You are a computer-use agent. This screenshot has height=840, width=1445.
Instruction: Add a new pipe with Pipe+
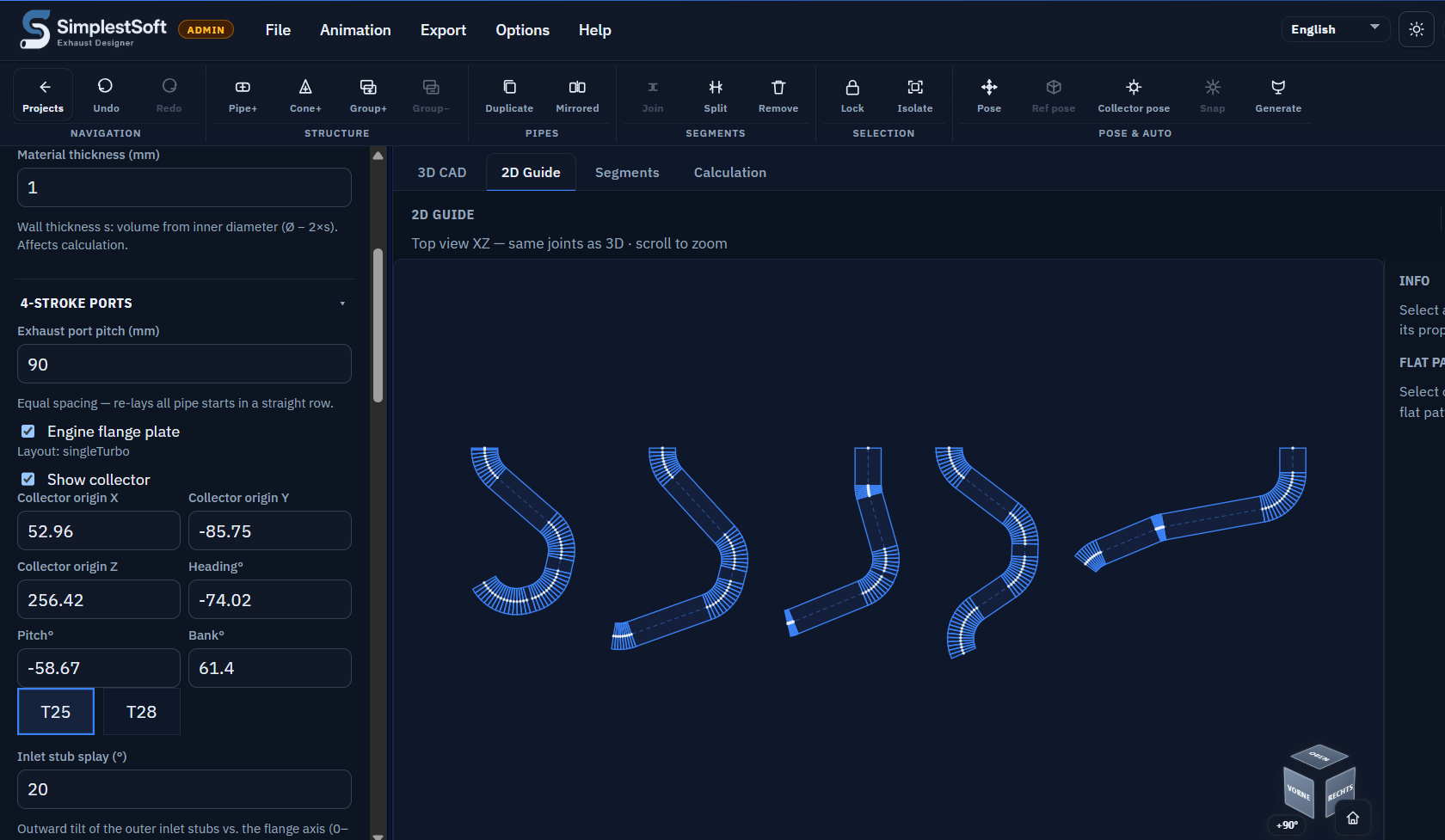(243, 95)
